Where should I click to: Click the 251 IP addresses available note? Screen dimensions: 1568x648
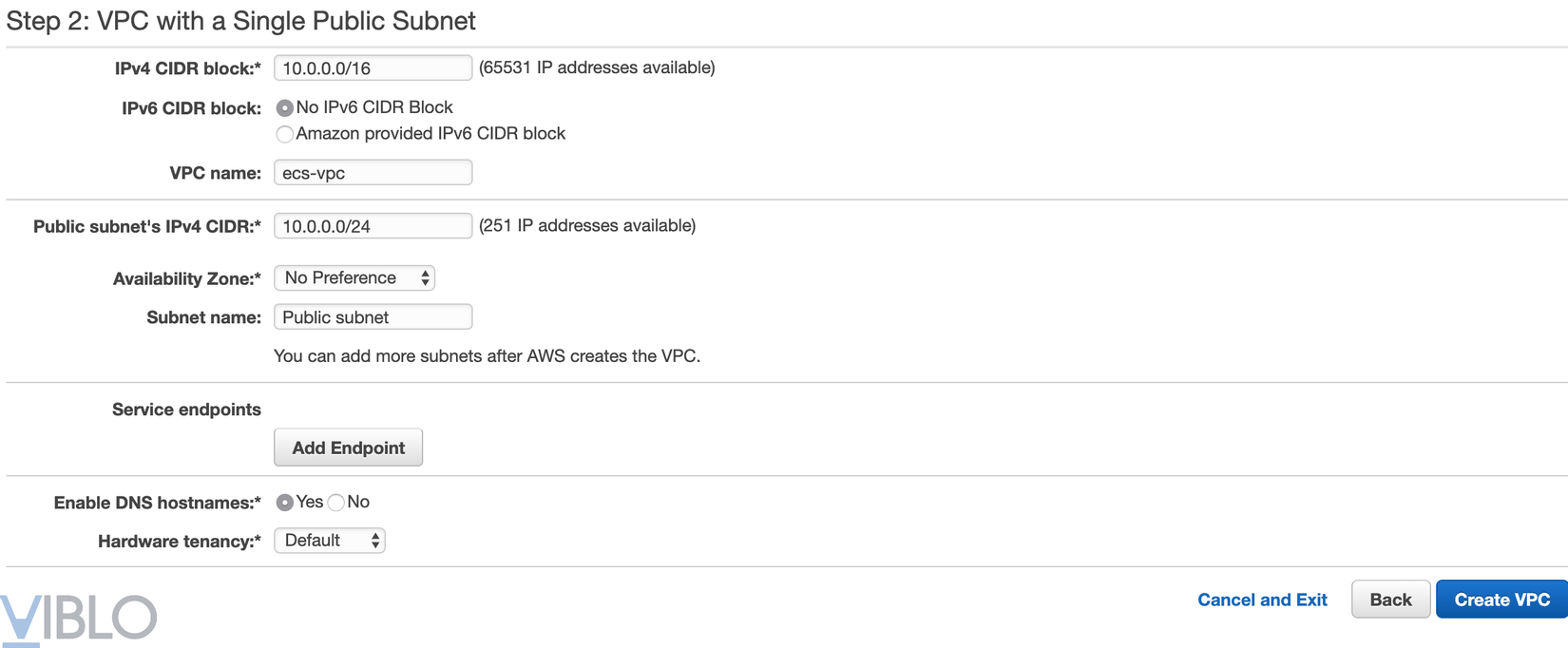tap(587, 225)
